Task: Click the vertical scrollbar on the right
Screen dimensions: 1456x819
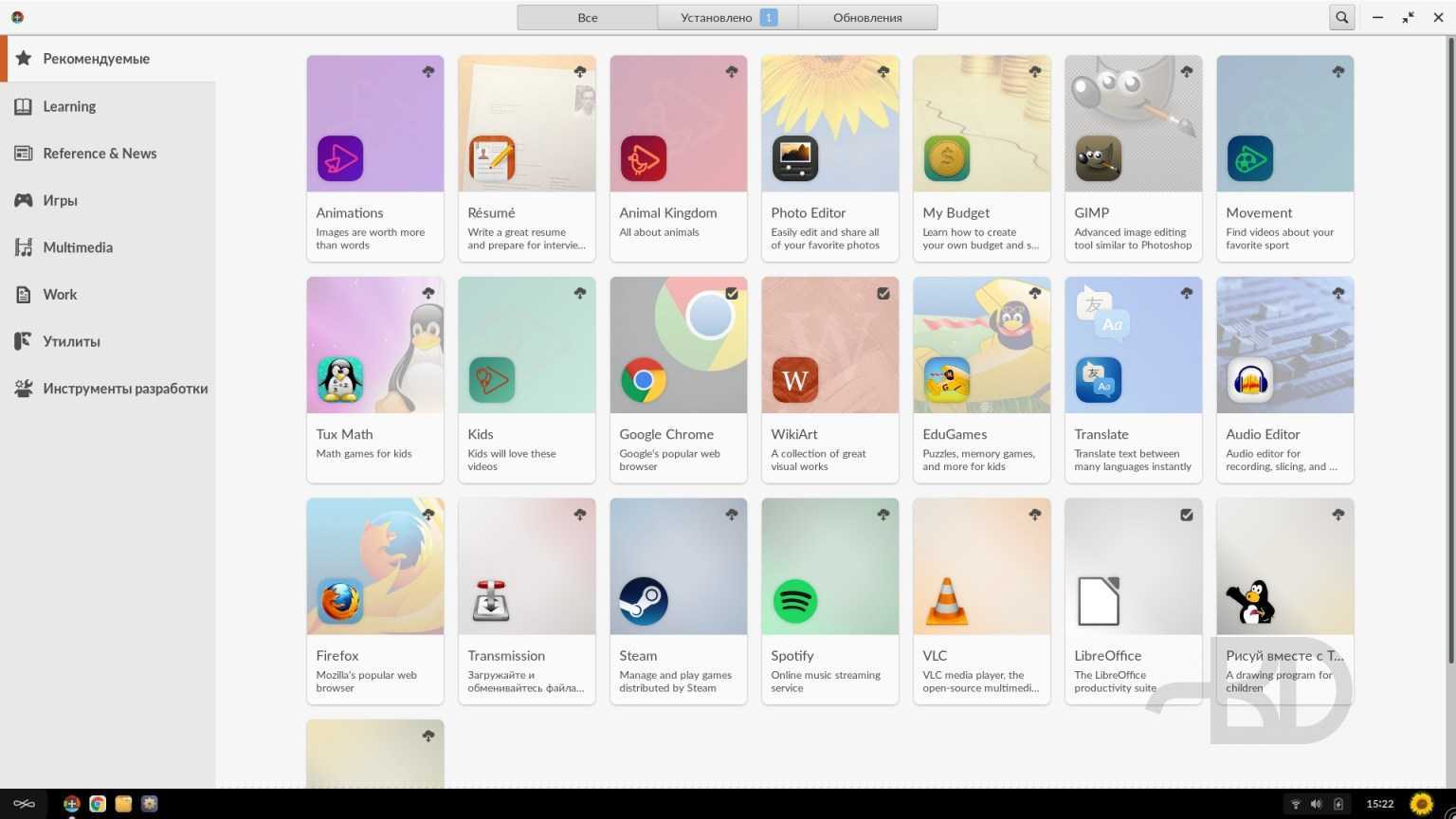Action: tap(1449, 351)
